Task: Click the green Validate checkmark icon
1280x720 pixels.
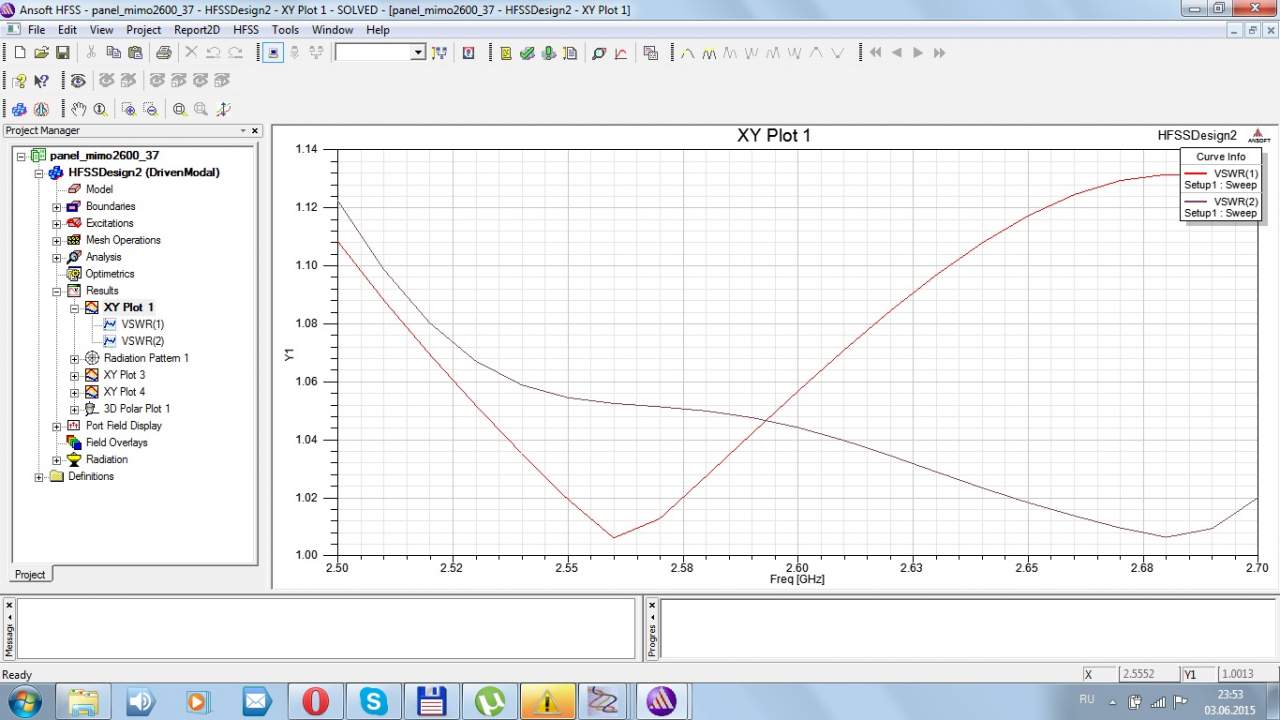Action: (527, 53)
